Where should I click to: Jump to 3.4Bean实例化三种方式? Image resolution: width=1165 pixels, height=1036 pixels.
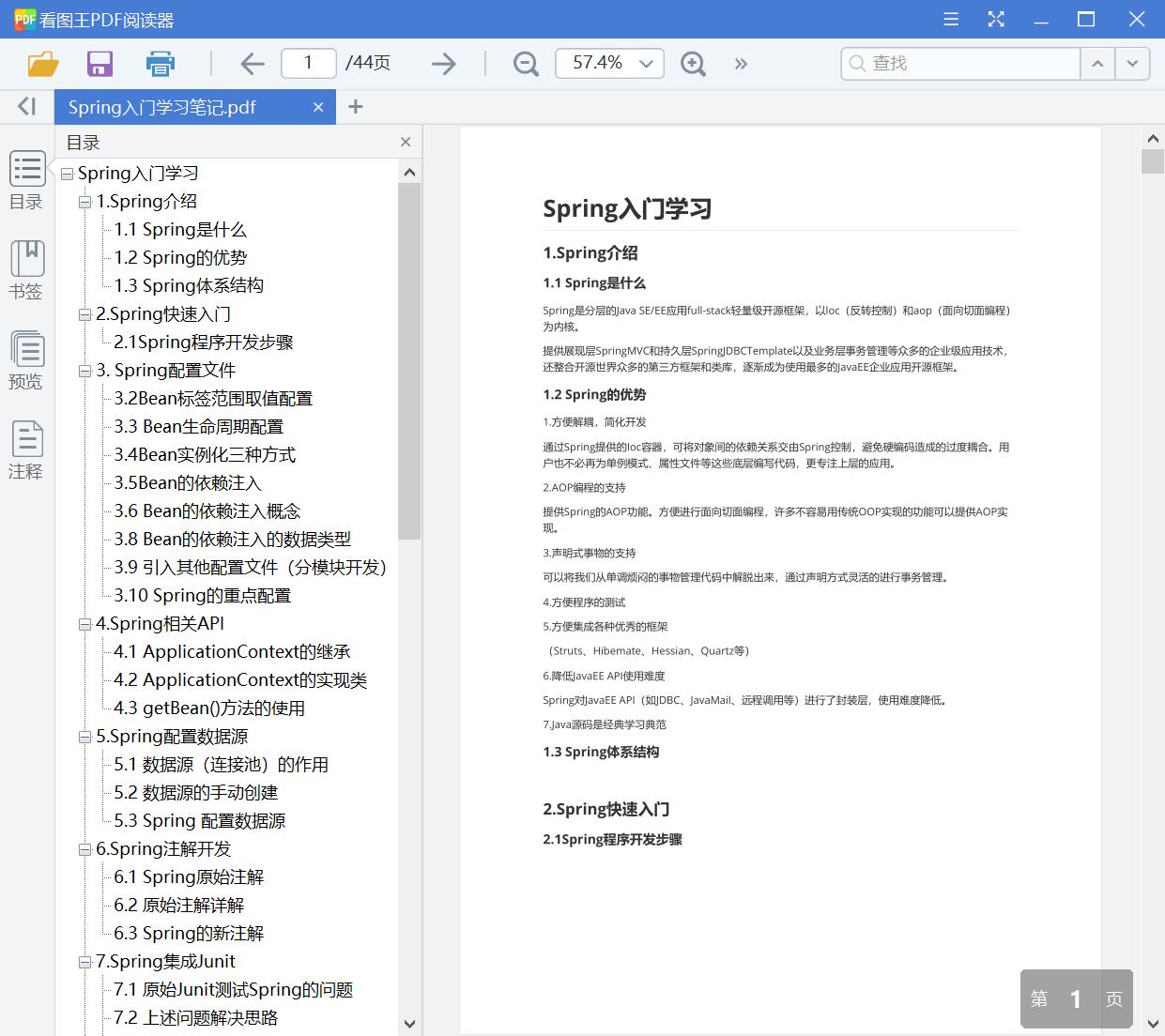click(x=205, y=455)
